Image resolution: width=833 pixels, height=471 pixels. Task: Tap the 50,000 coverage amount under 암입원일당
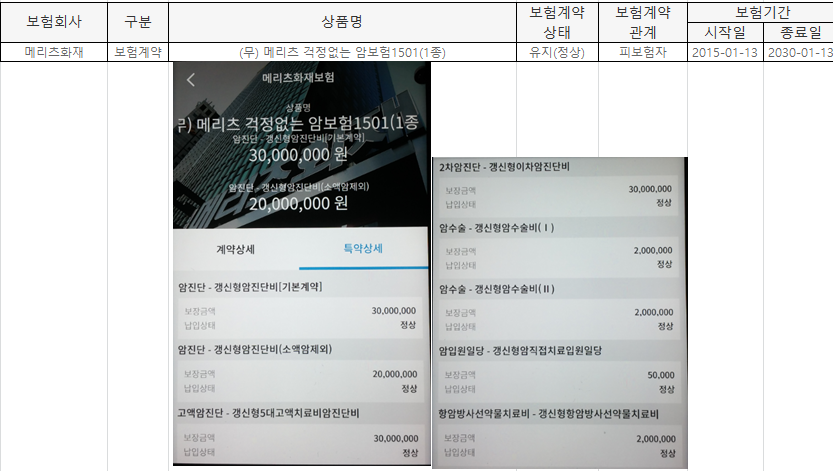661,375
